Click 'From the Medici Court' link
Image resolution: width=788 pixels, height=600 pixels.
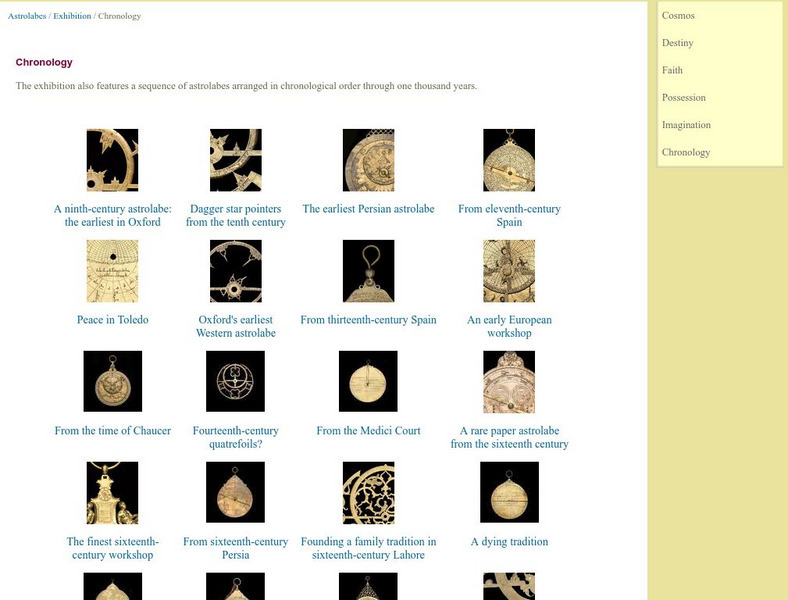click(x=368, y=431)
